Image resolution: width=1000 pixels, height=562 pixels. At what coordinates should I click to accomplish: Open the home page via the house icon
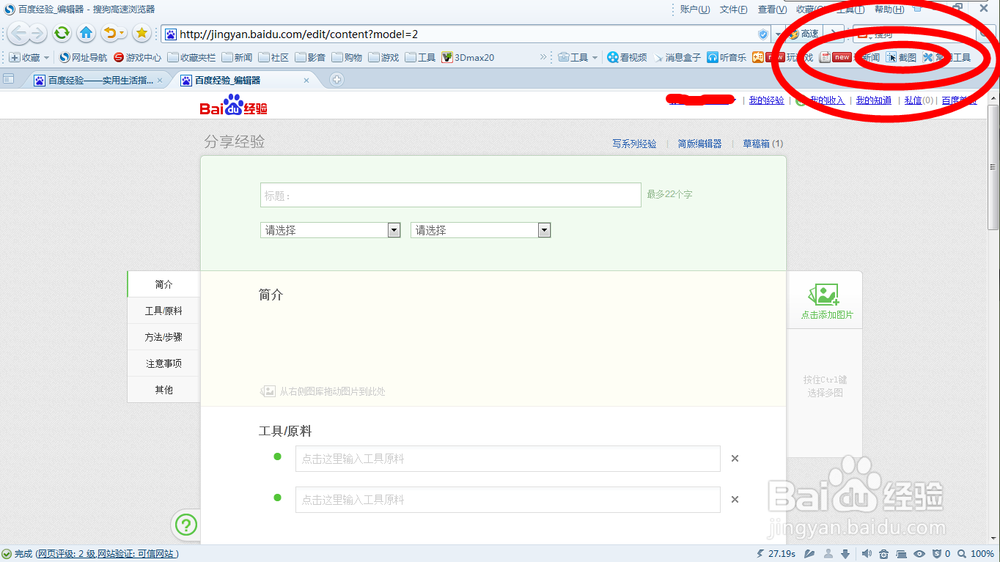pyautogui.click(x=86, y=33)
